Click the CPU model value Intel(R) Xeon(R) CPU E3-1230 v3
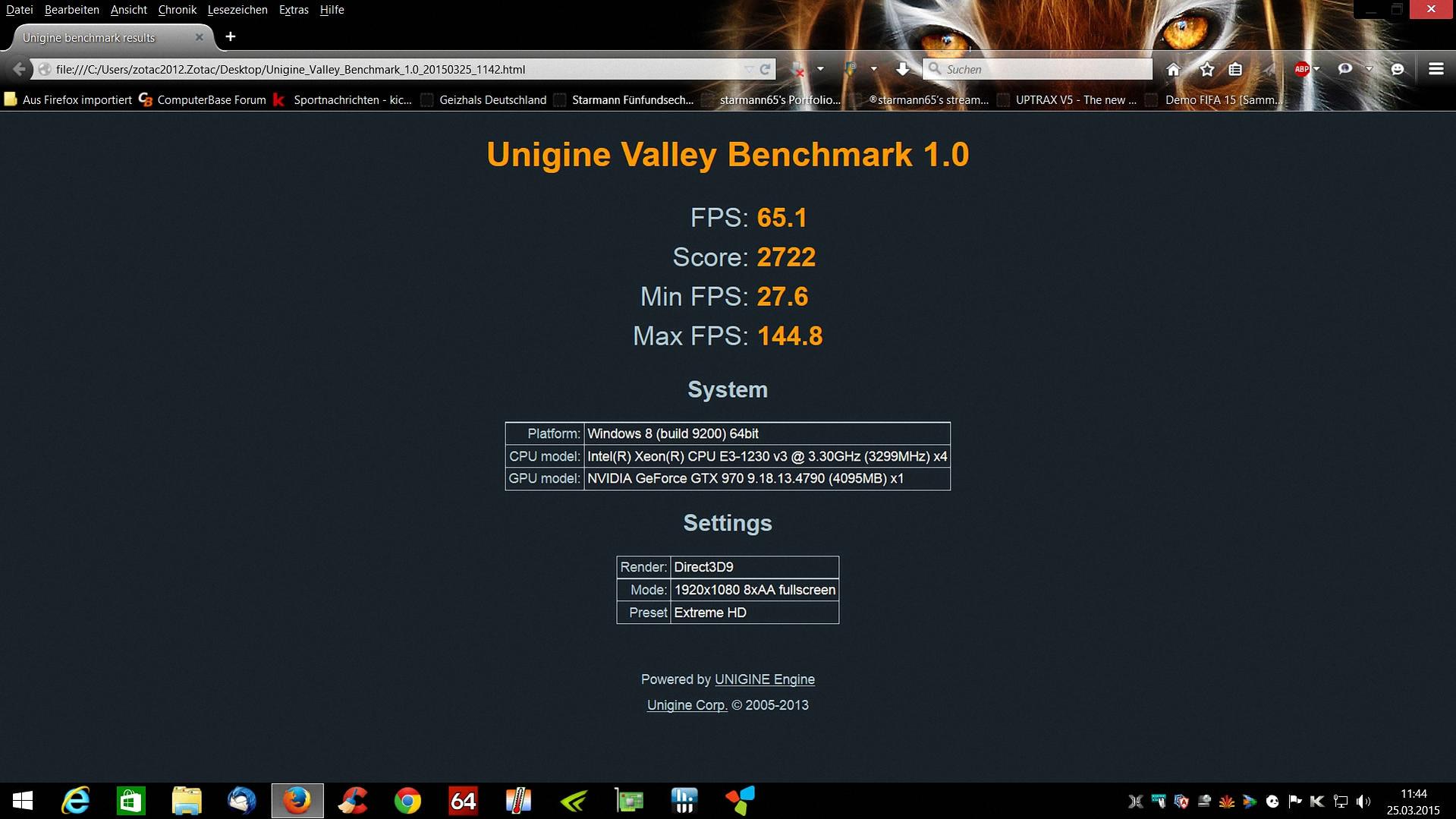 point(767,456)
